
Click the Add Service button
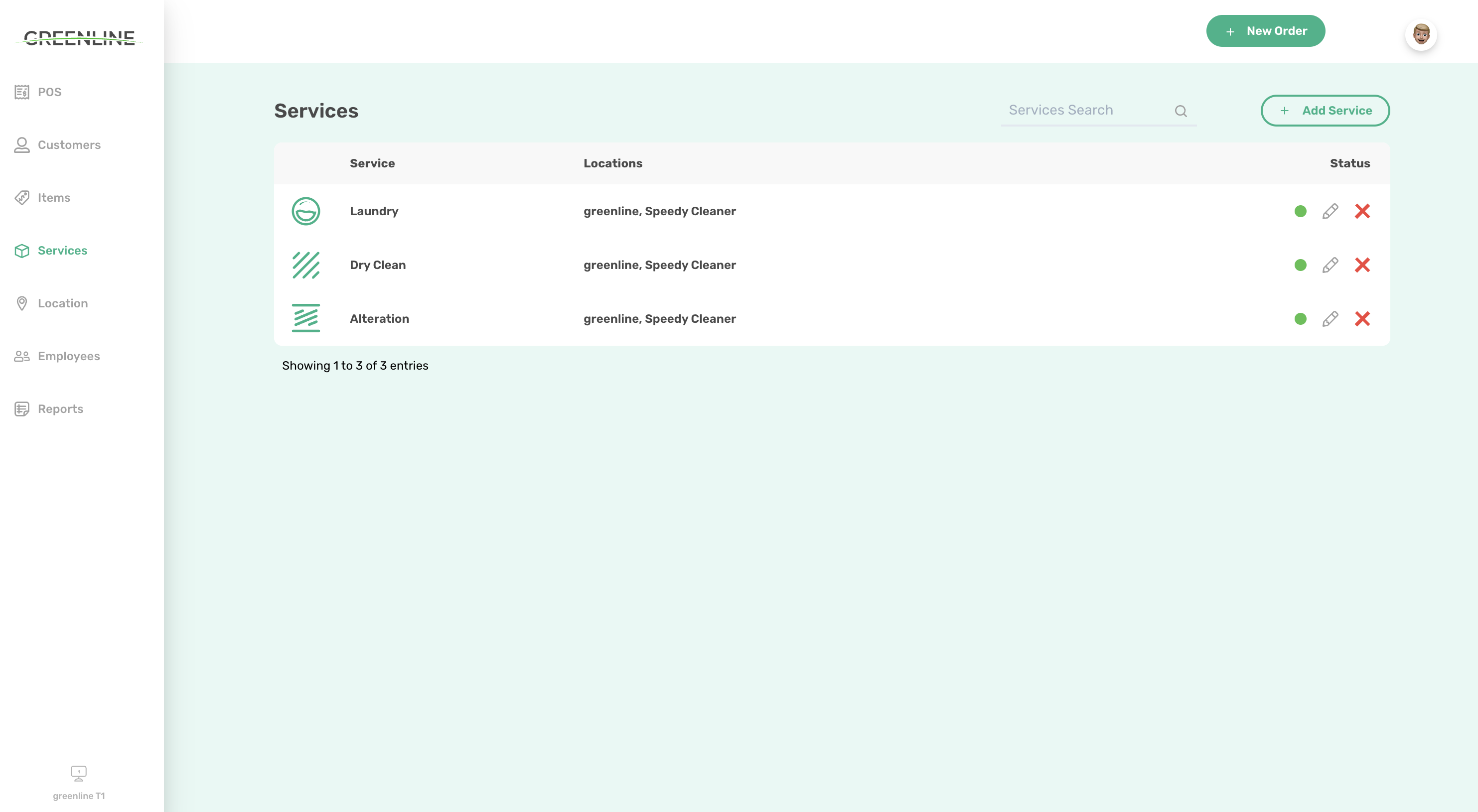pos(1325,110)
